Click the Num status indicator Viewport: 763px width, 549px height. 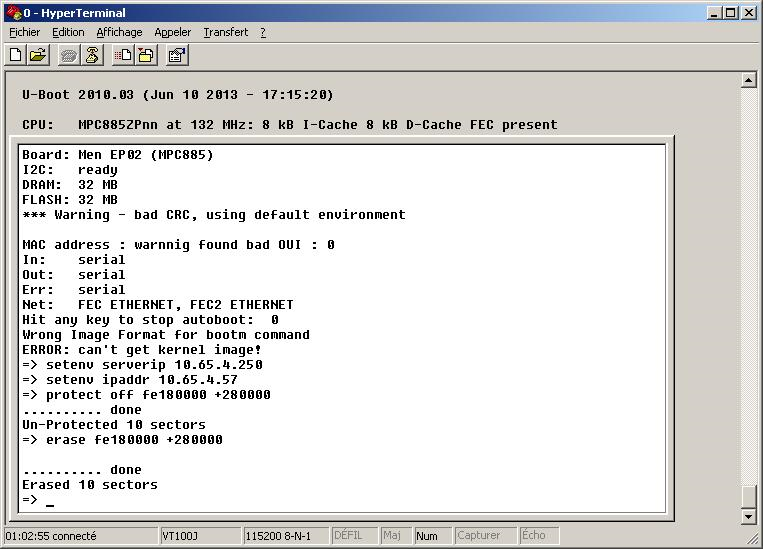(x=433, y=536)
